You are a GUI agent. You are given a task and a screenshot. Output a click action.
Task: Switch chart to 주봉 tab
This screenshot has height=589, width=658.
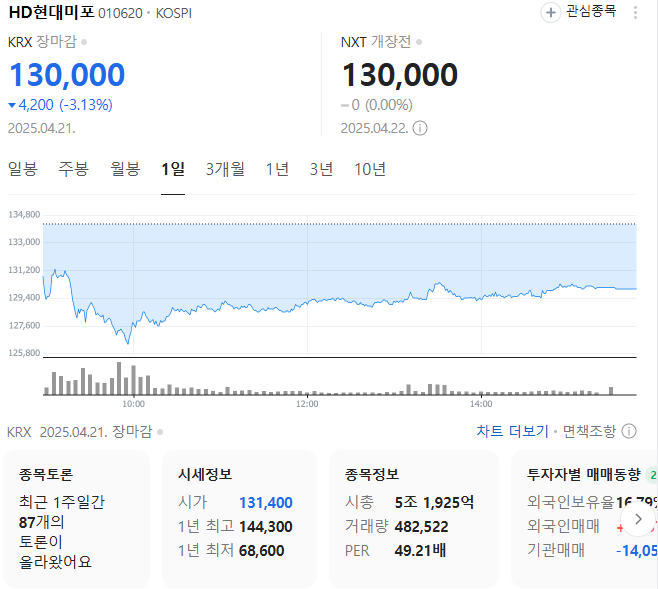coord(73,169)
